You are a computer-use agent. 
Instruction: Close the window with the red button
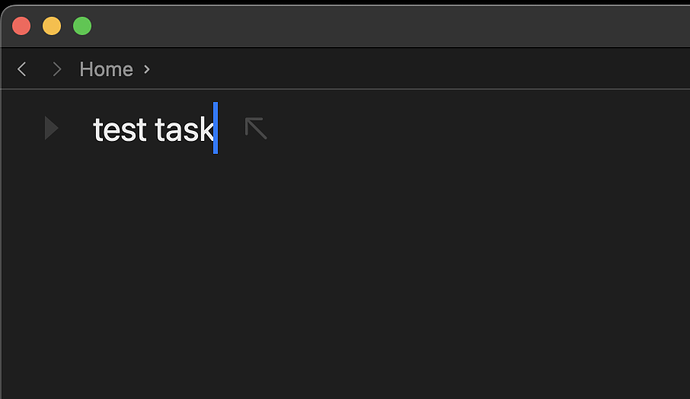[x=21, y=26]
